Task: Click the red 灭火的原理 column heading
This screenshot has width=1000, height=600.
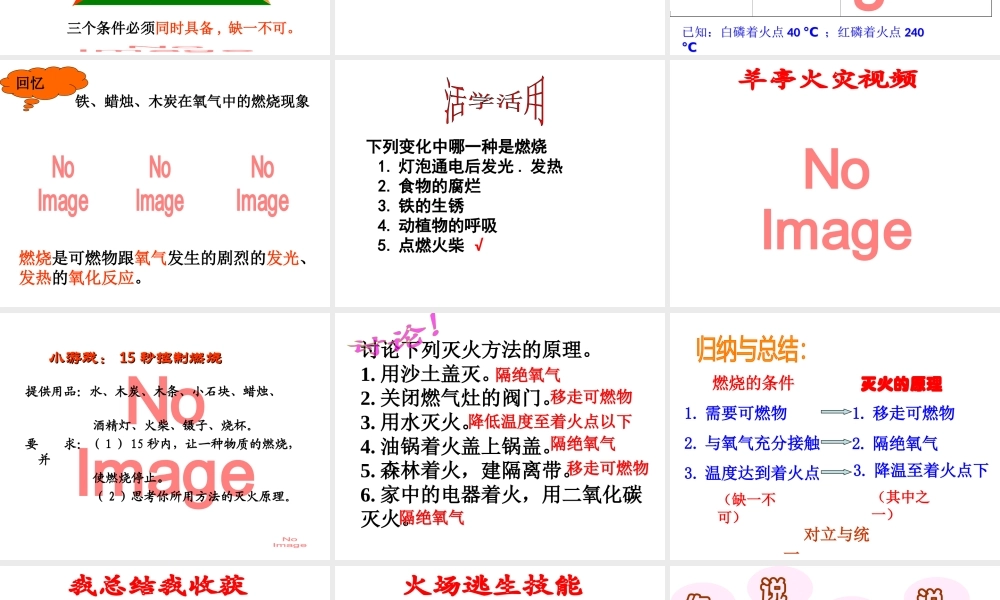Action: coord(901,384)
